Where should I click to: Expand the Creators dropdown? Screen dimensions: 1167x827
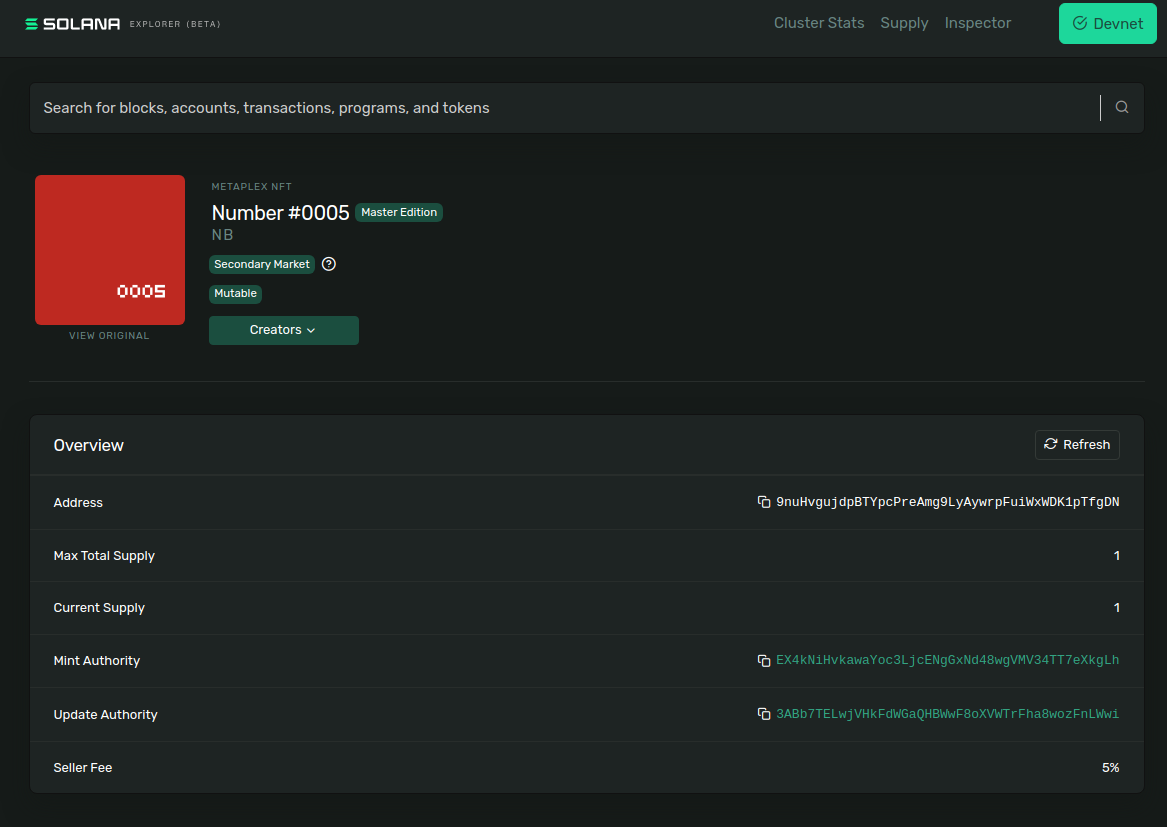tap(284, 330)
